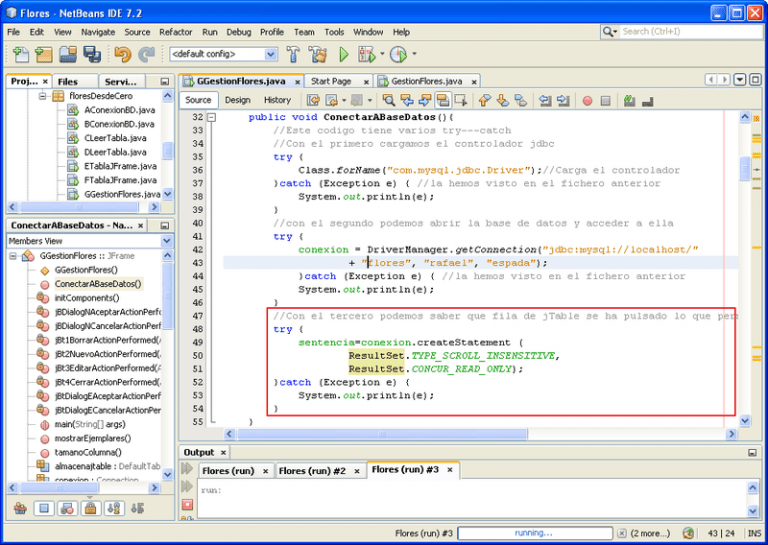This screenshot has height=545, width=768.
Task: Open the Members View combo box
Action: [x=90, y=241]
